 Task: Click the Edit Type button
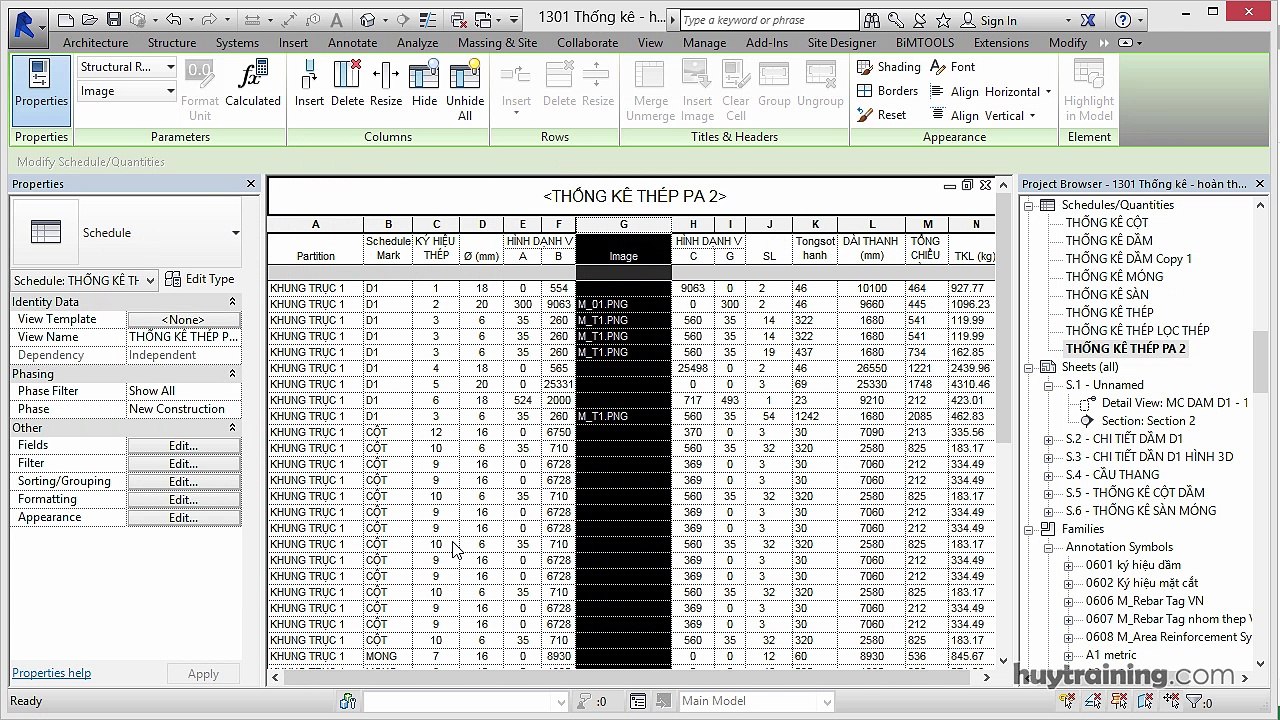199,279
